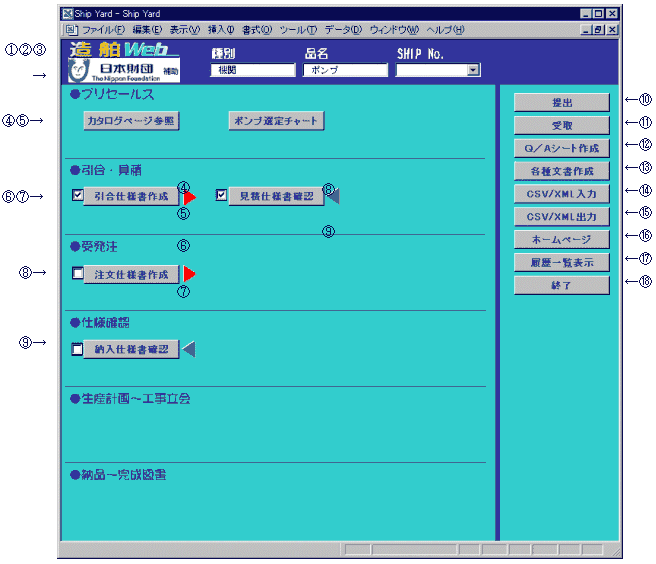Screen dimensions: 656x564
Task: Click the 日本財団 Nippon Foundation logo
Action: [124, 70]
